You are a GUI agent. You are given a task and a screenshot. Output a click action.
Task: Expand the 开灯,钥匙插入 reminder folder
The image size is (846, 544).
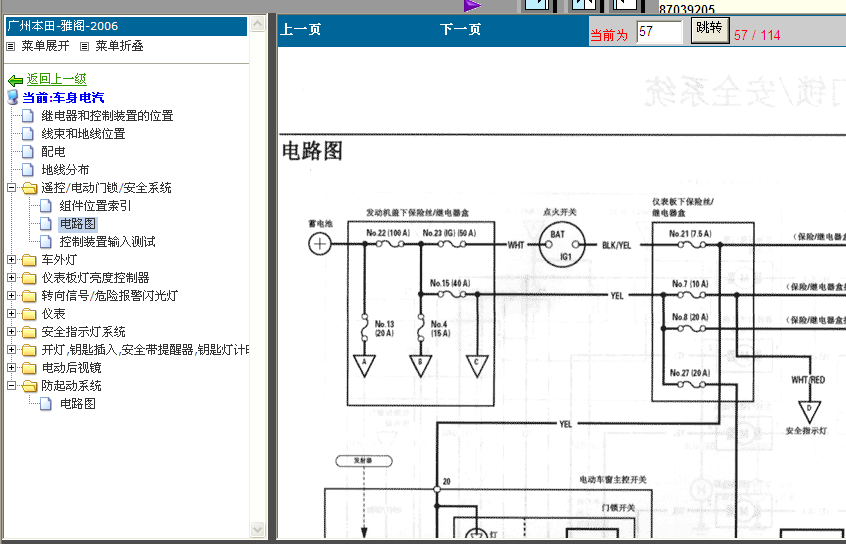point(11,350)
